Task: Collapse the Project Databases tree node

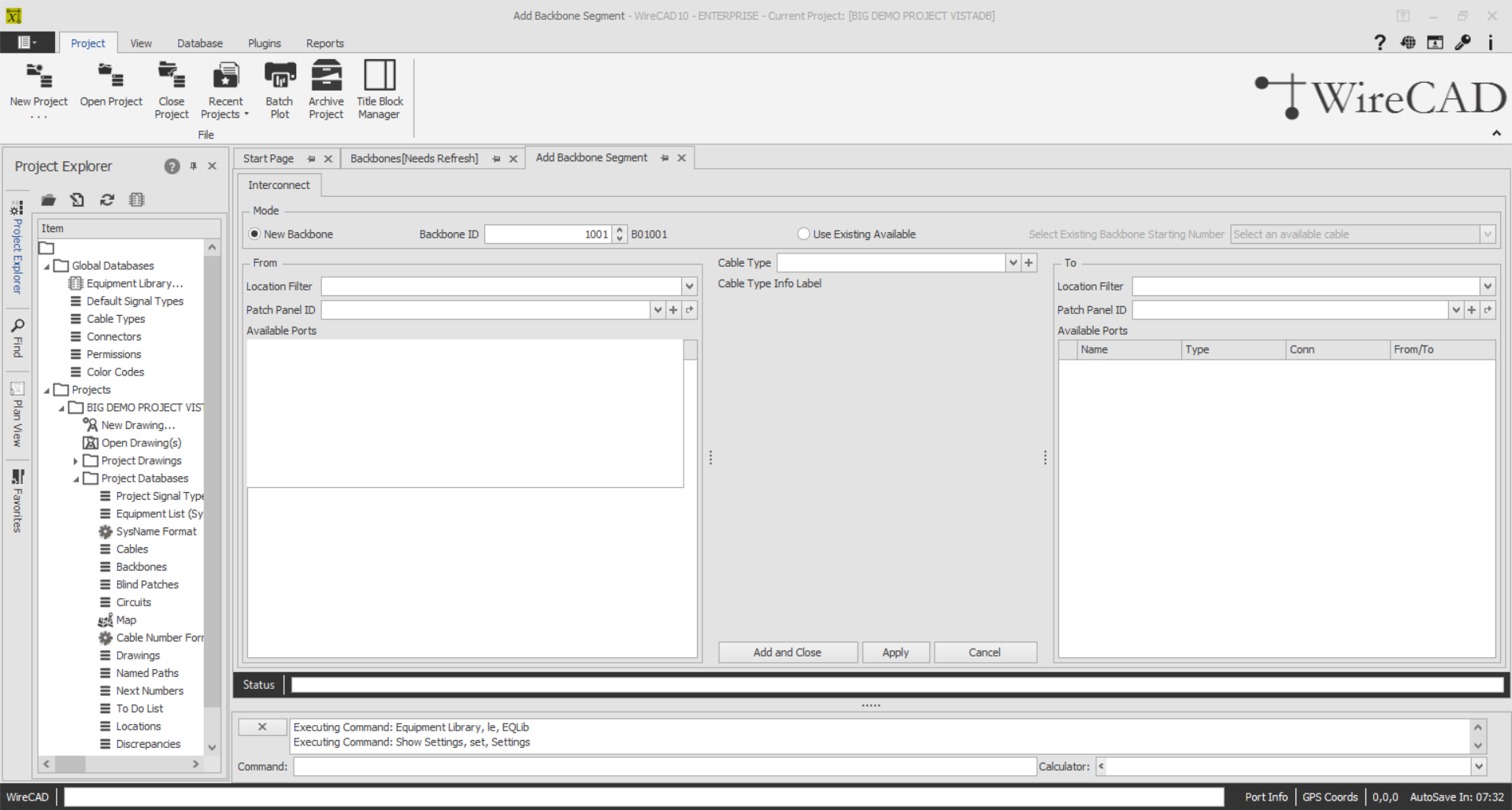Action: [x=76, y=479]
